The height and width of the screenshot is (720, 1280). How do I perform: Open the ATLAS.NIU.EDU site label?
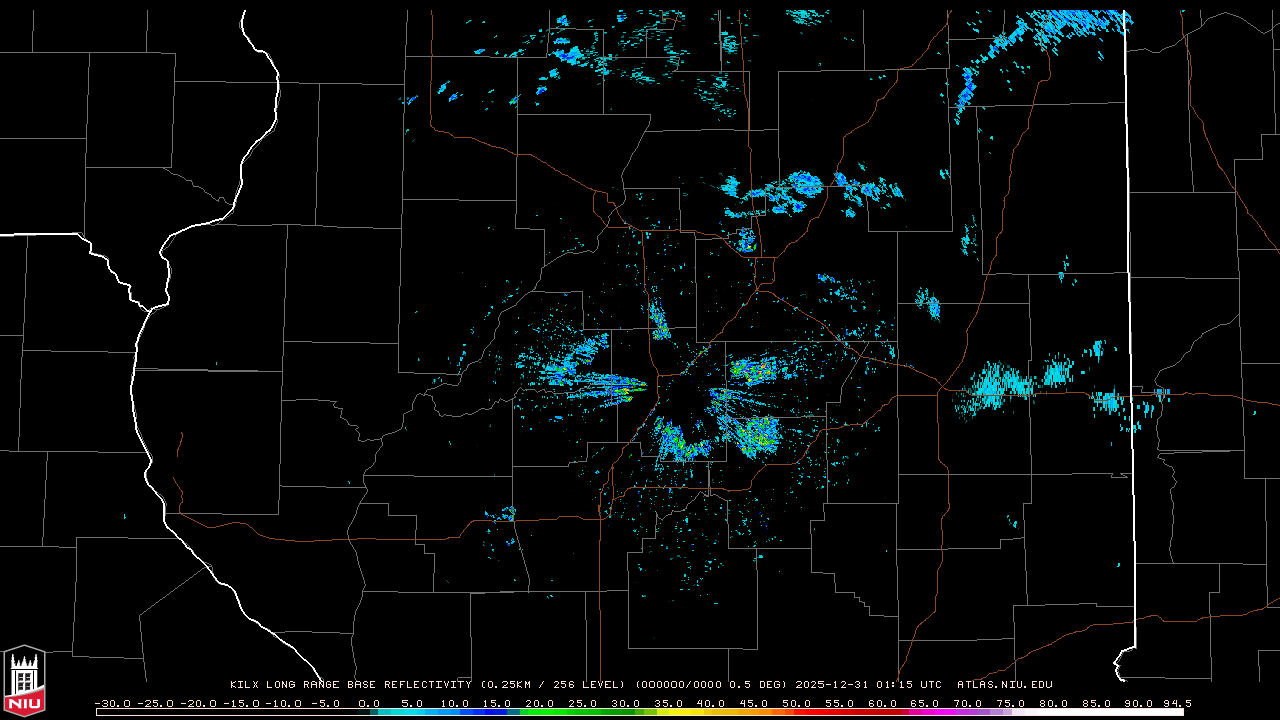pos(1005,685)
